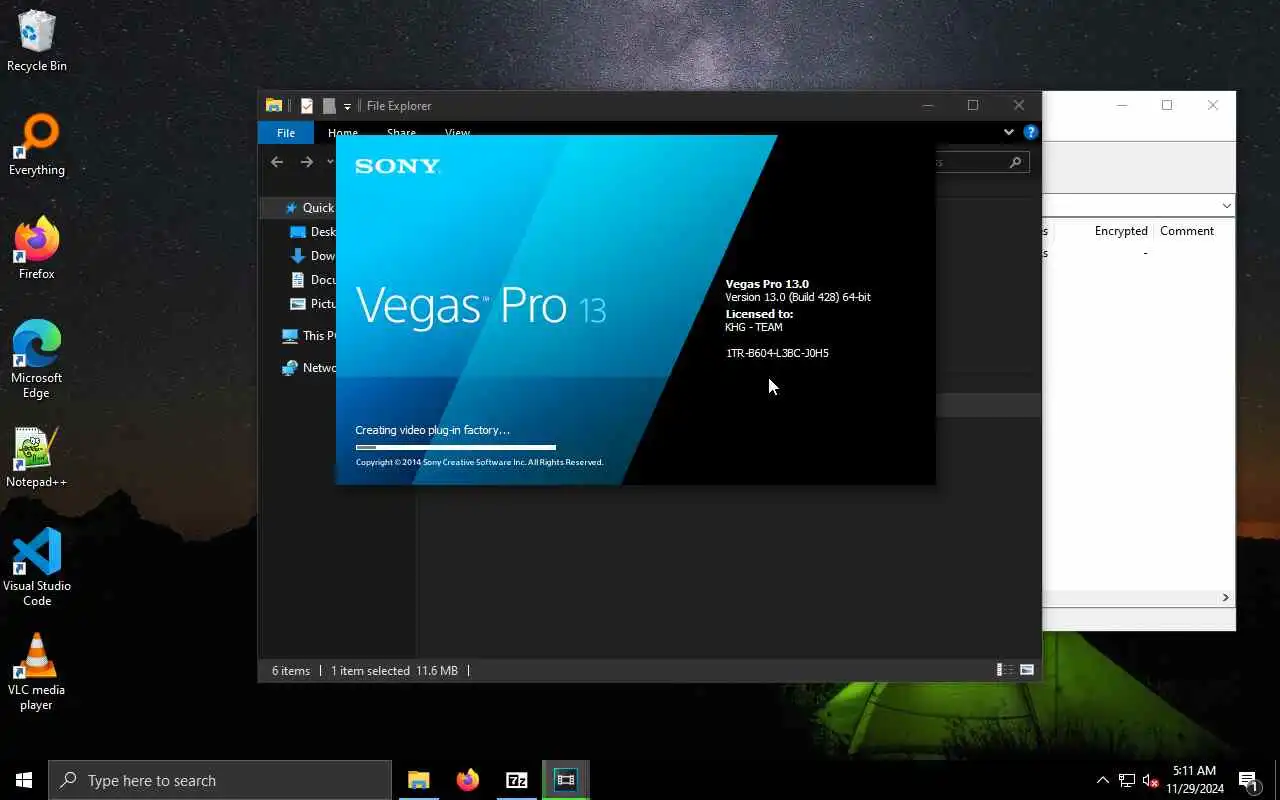Click the Encrypted column header in 7-Zip
Viewport: 1280px width, 800px height.
pos(1120,231)
